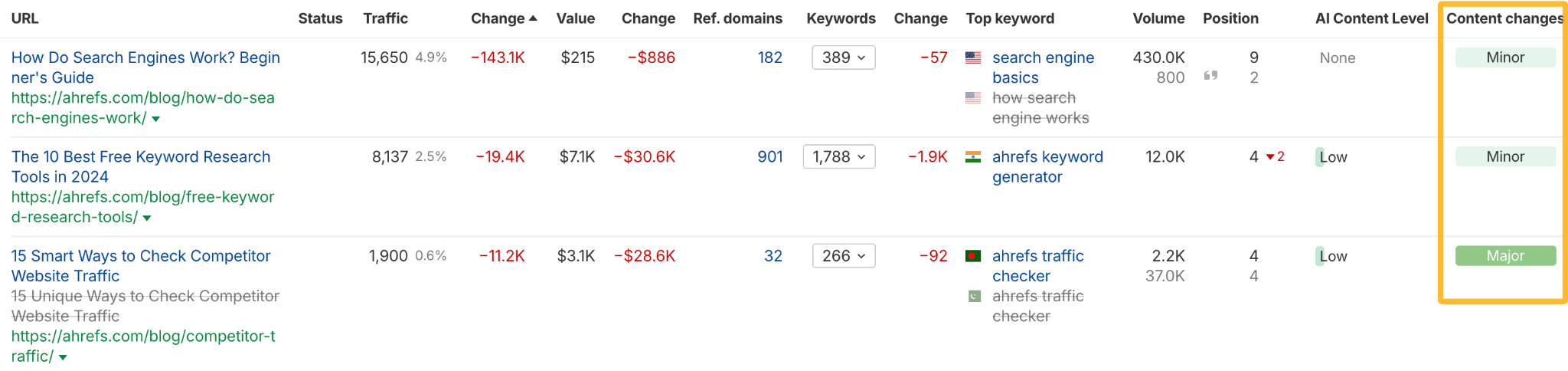Expand the how-do-search-engines-work URL menu
The height and width of the screenshot is (371, 1568).
click(x=156, y=119)
